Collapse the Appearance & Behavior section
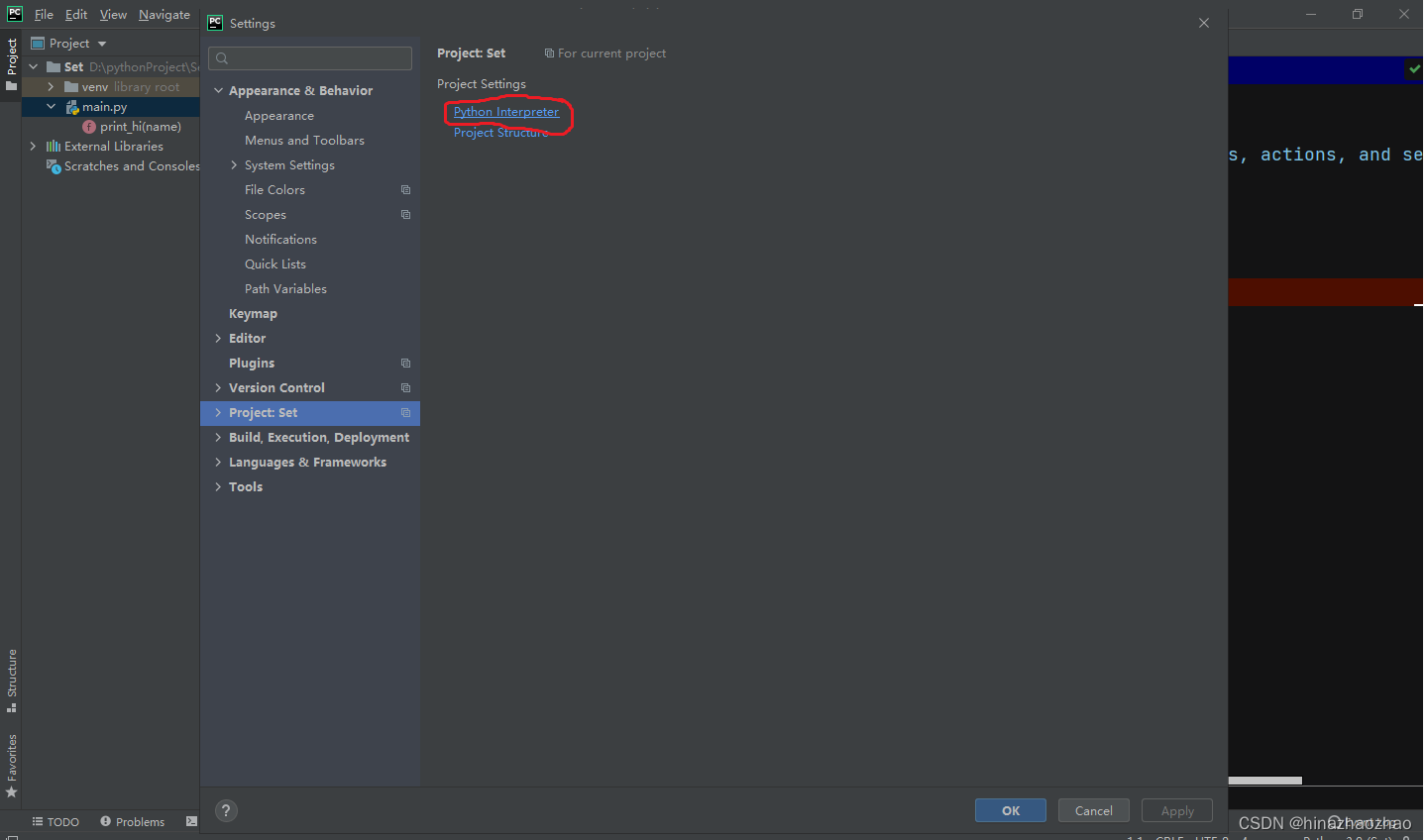This screenshot has width=1427, height=840. coord(219,90)
